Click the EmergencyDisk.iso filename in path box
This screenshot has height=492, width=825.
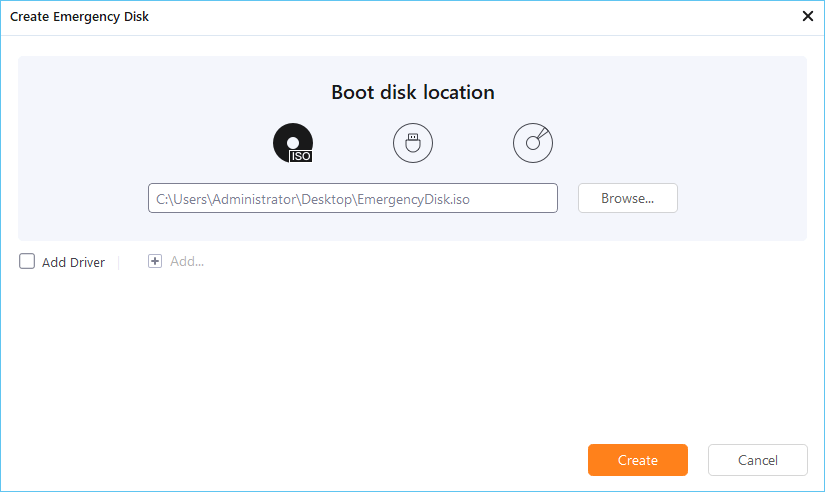pyautogui.click(x=412, y=199)
